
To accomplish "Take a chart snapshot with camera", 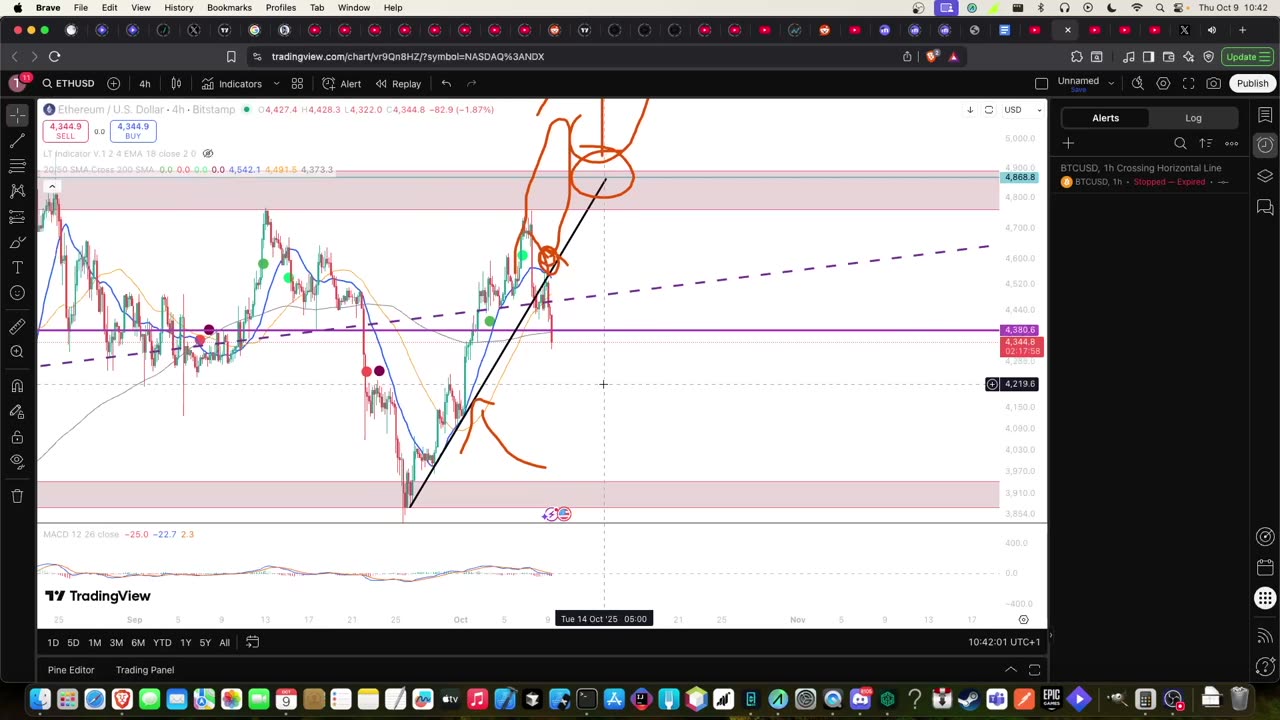I will pos(1213,84).
